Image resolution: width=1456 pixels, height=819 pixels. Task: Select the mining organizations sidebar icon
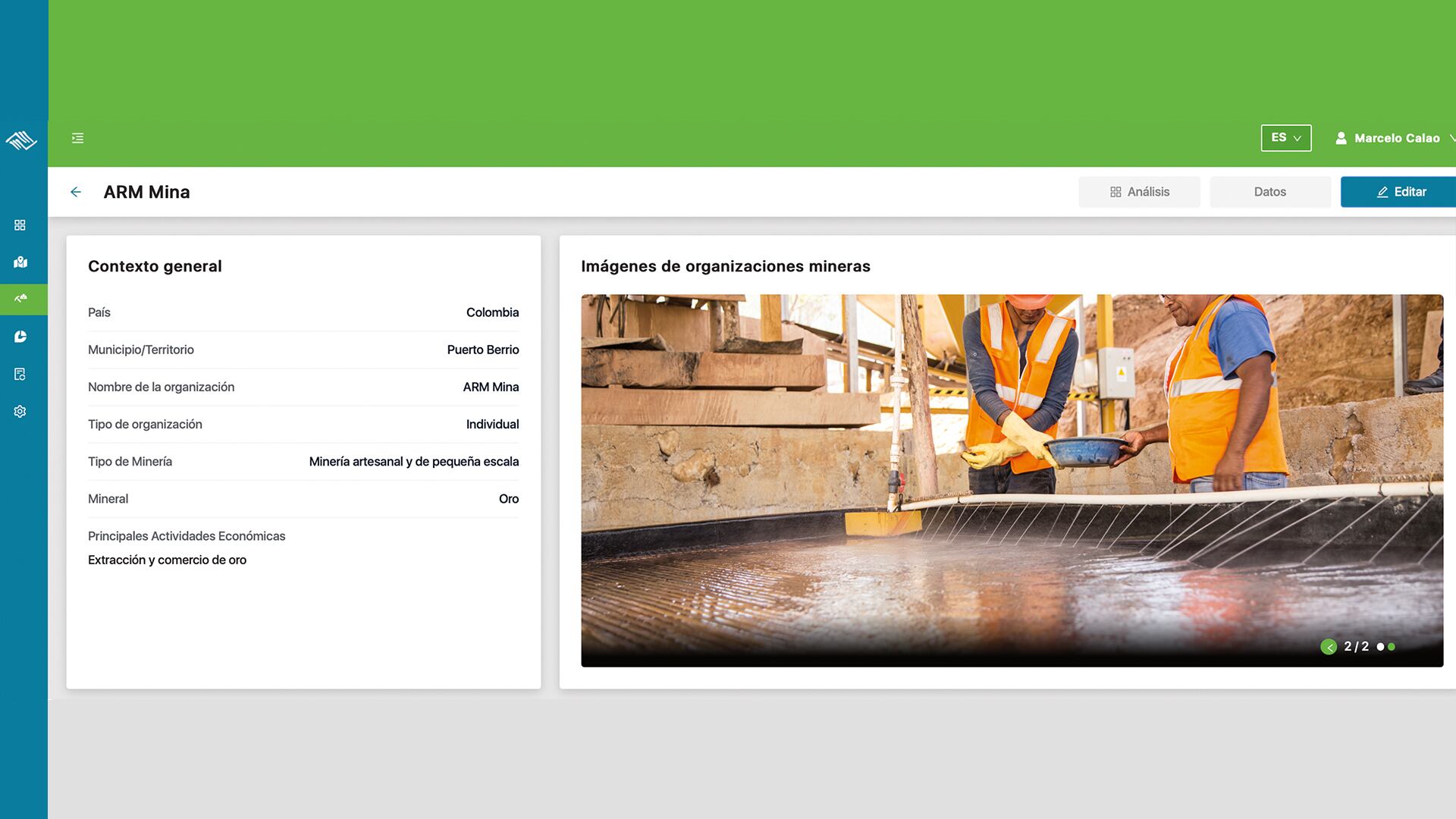[20, 299]
